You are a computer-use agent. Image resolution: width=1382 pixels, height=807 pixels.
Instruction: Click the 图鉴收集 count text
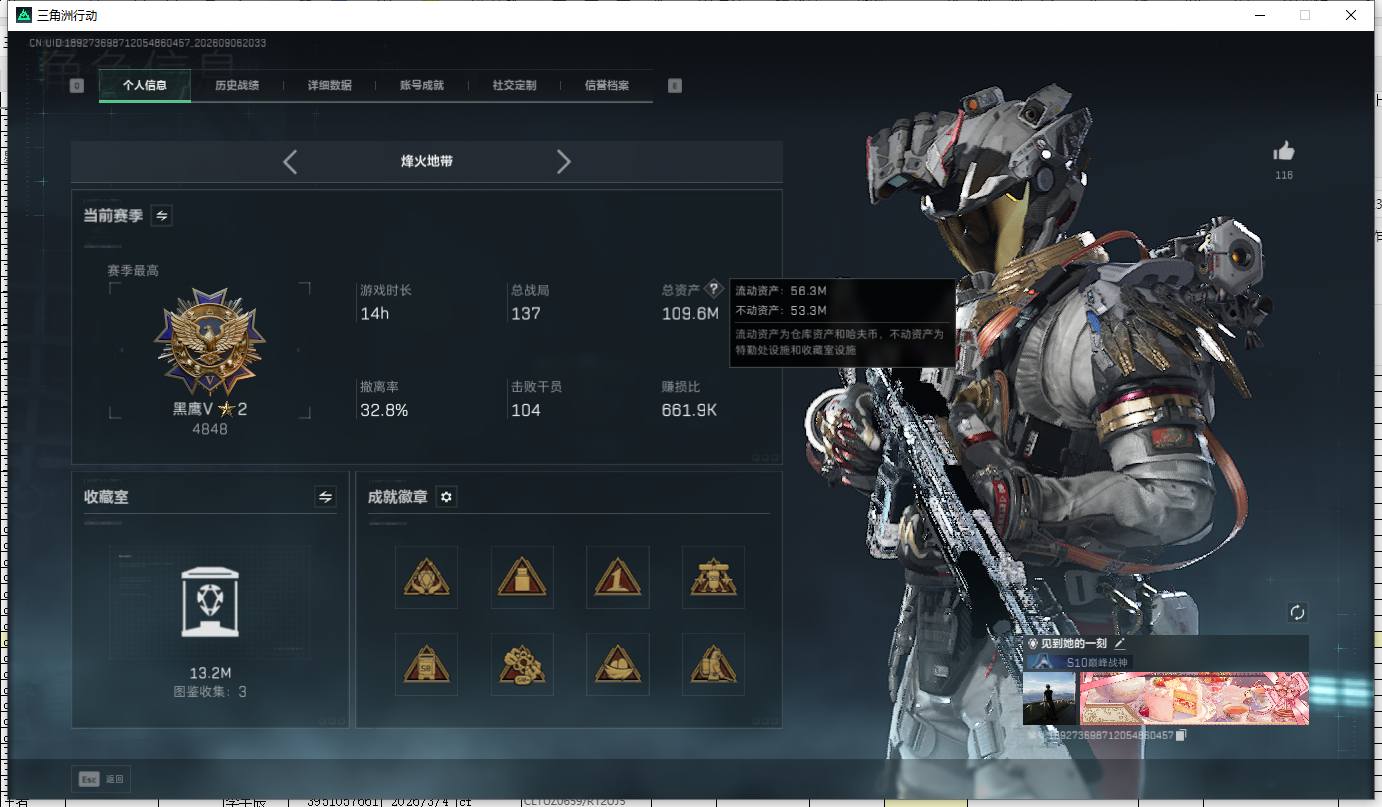tap(210, 691)
